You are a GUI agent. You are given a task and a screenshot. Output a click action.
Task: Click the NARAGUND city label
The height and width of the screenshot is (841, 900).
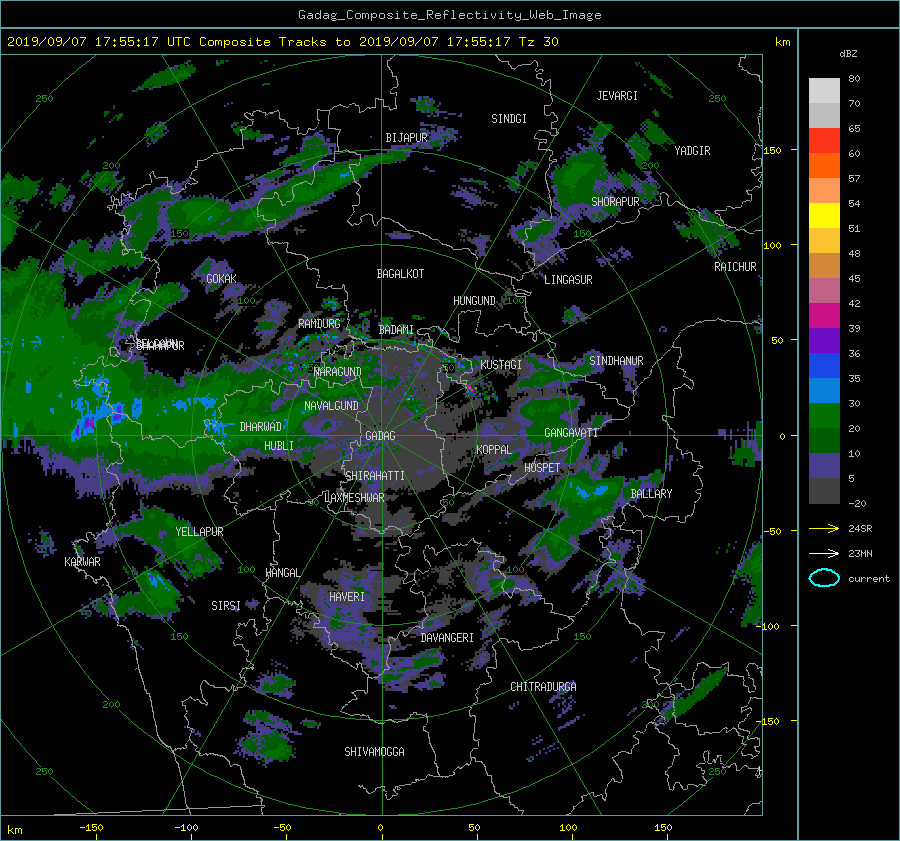[x=338, y=371]
